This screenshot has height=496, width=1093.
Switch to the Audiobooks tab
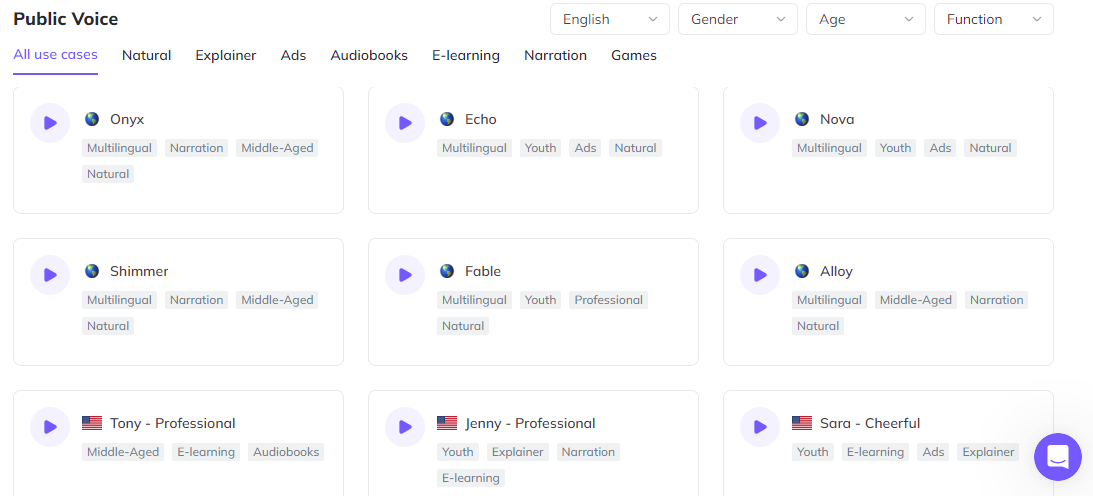click(369, 56)
